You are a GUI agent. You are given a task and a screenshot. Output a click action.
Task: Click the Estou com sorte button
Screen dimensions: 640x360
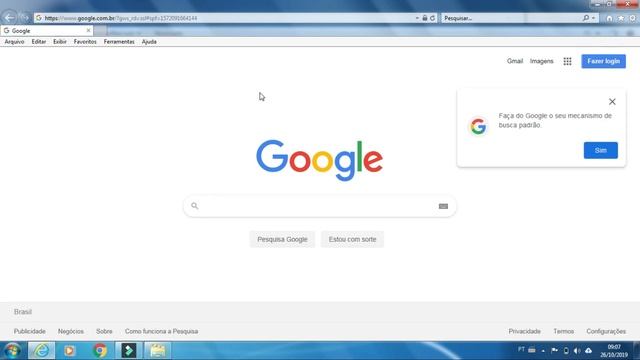pos(352,239)
